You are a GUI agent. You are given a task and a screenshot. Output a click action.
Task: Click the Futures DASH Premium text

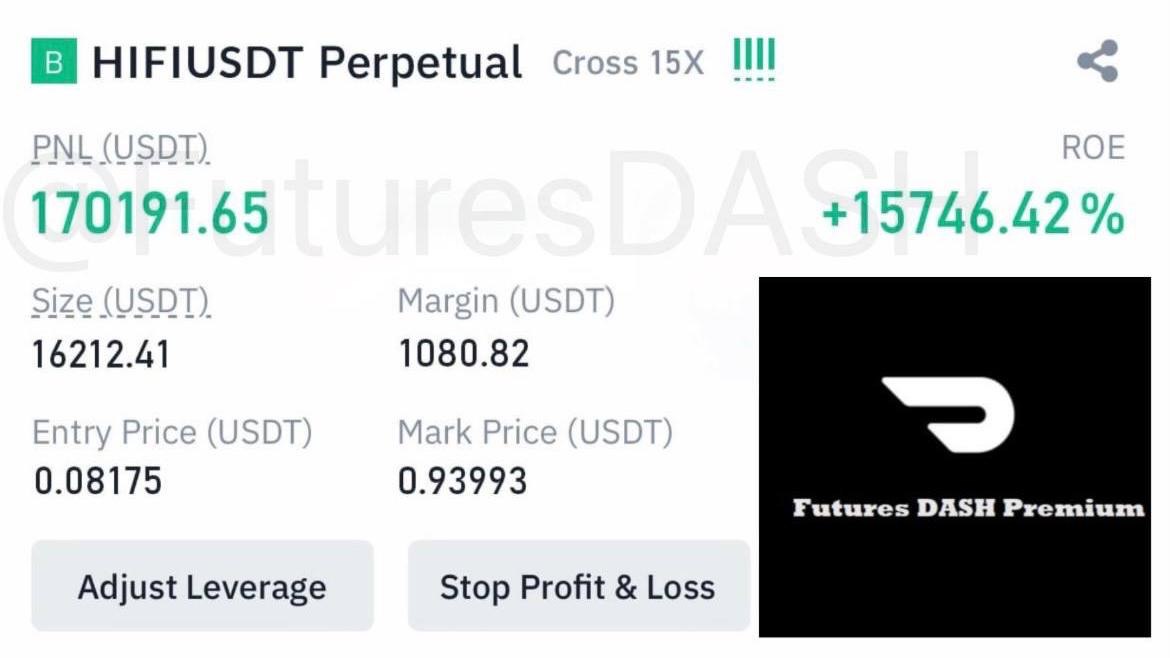coord(969,508)
